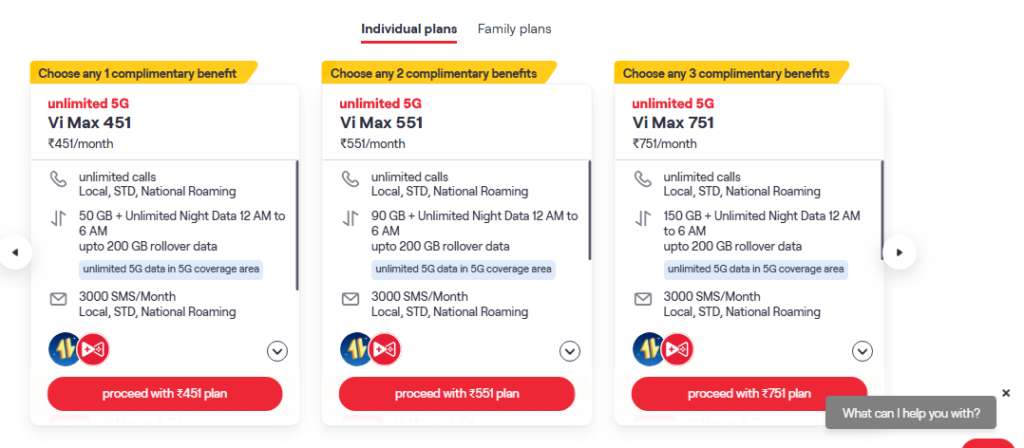
Task: Proceed with the ₹551 plan
Action: pyautogui.click(x=457, y=394)
